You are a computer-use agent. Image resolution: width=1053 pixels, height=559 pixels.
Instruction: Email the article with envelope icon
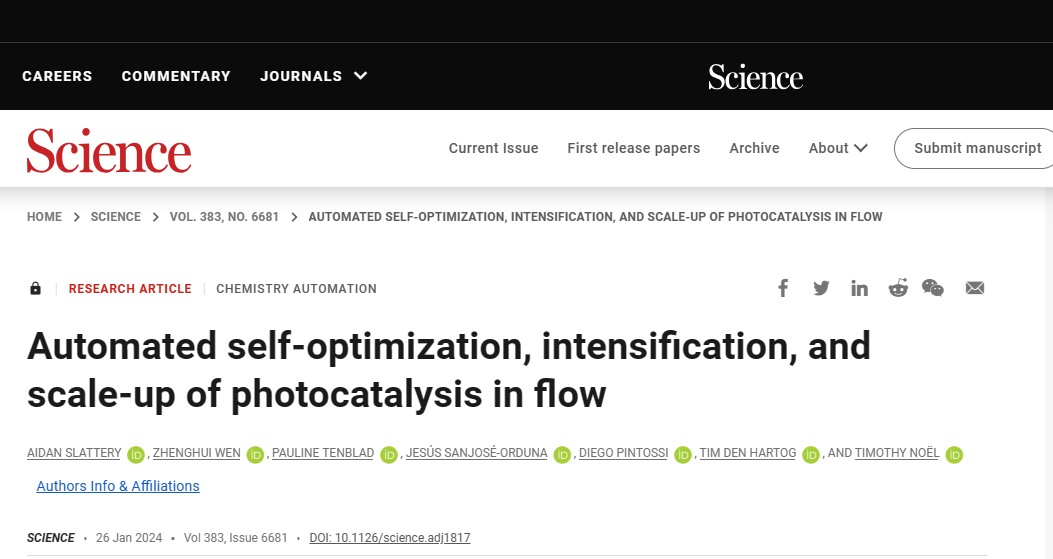(x=975, y=288)
